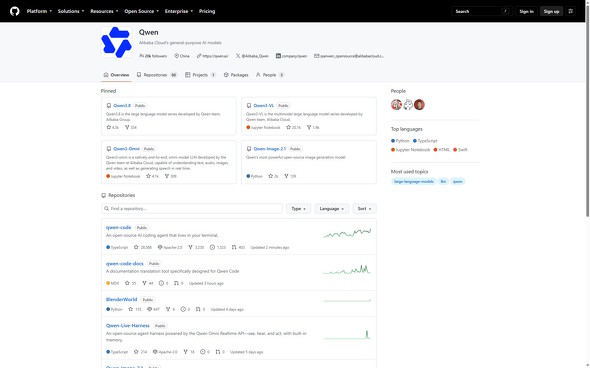The width and height of the screenshot is (590, 368).
Task: Click the Sign in button
Action: (x=526, y=11)
